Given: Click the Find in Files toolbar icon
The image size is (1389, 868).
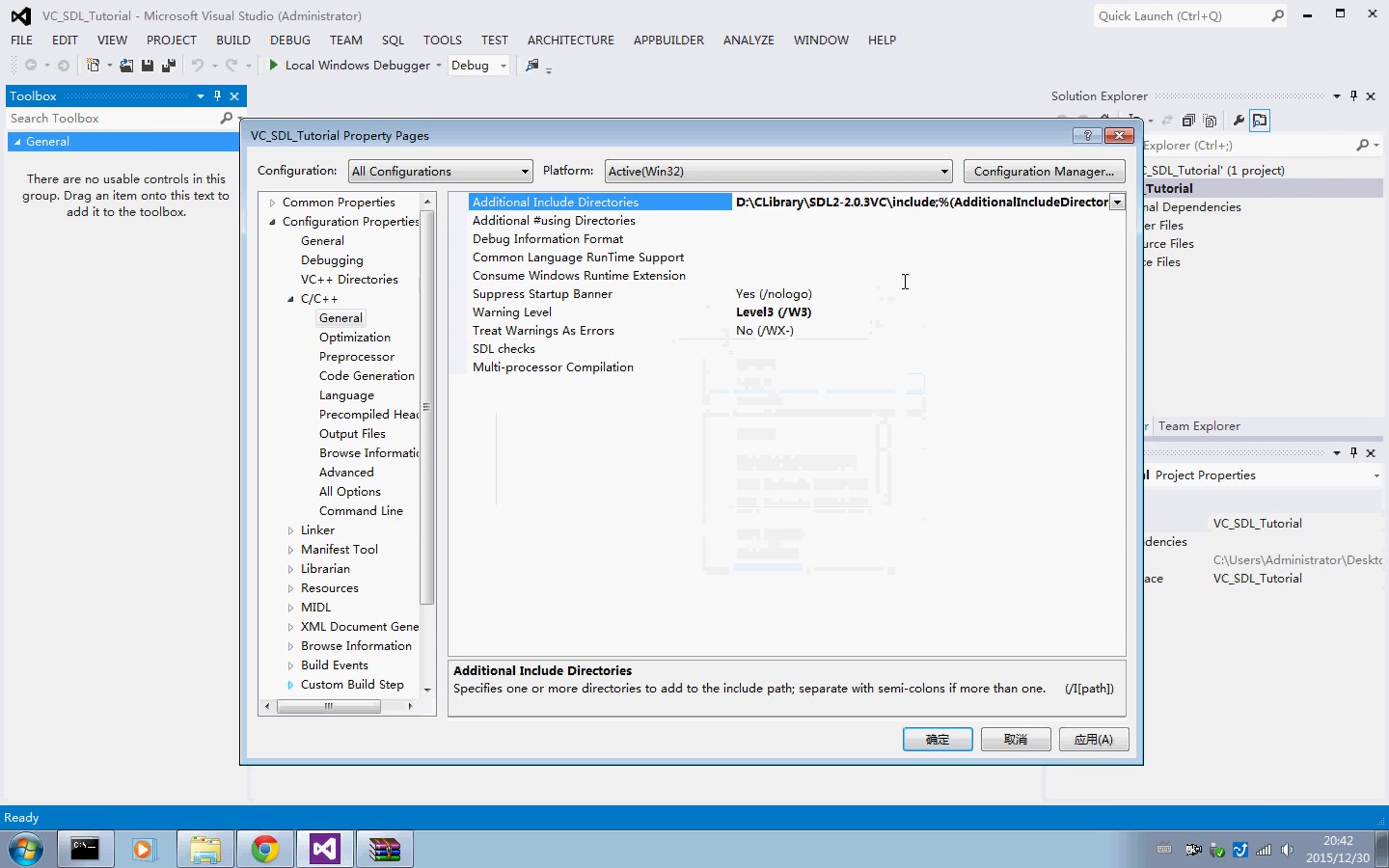Looking at the screenshot, I should click(x=531, y=66).
